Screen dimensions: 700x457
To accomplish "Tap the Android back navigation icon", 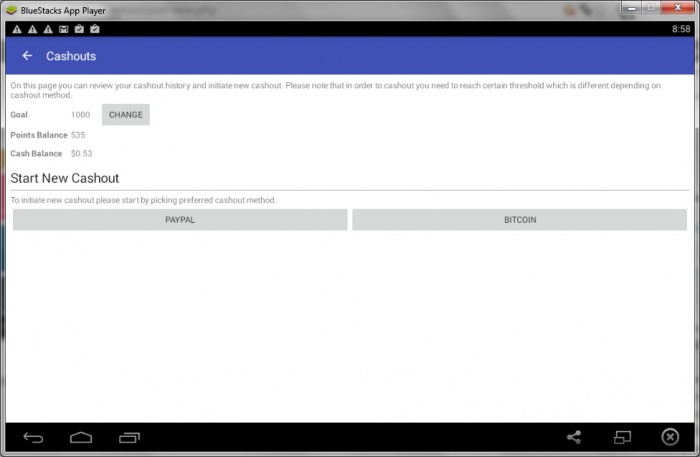I will 33,438.
